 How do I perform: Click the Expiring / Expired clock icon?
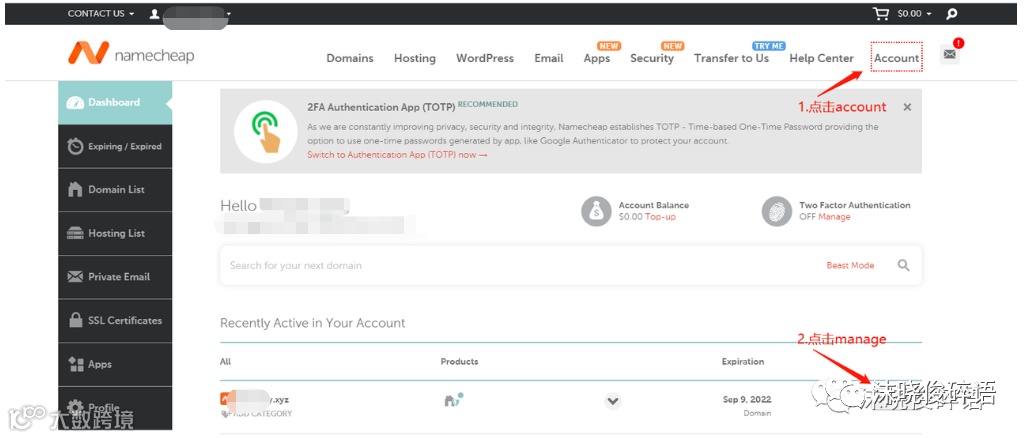tap(76, 146)
